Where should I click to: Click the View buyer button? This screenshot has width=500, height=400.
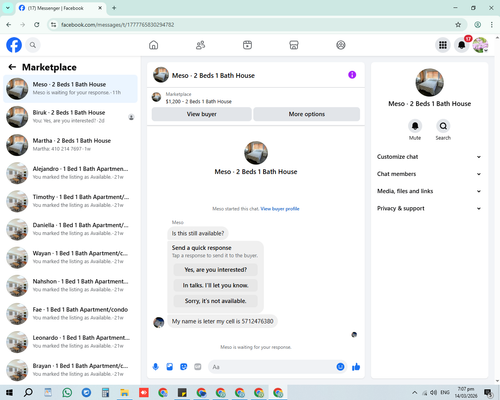click(x=202, y=114)
